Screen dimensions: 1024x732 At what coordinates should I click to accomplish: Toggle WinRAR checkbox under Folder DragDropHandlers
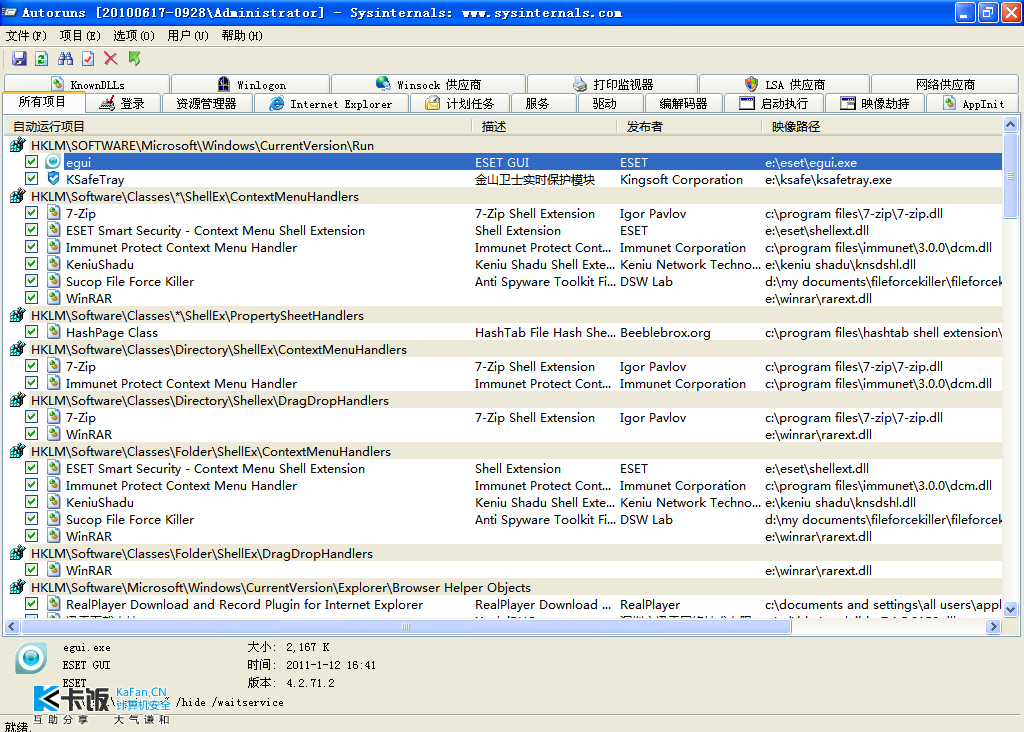[31, 569]
